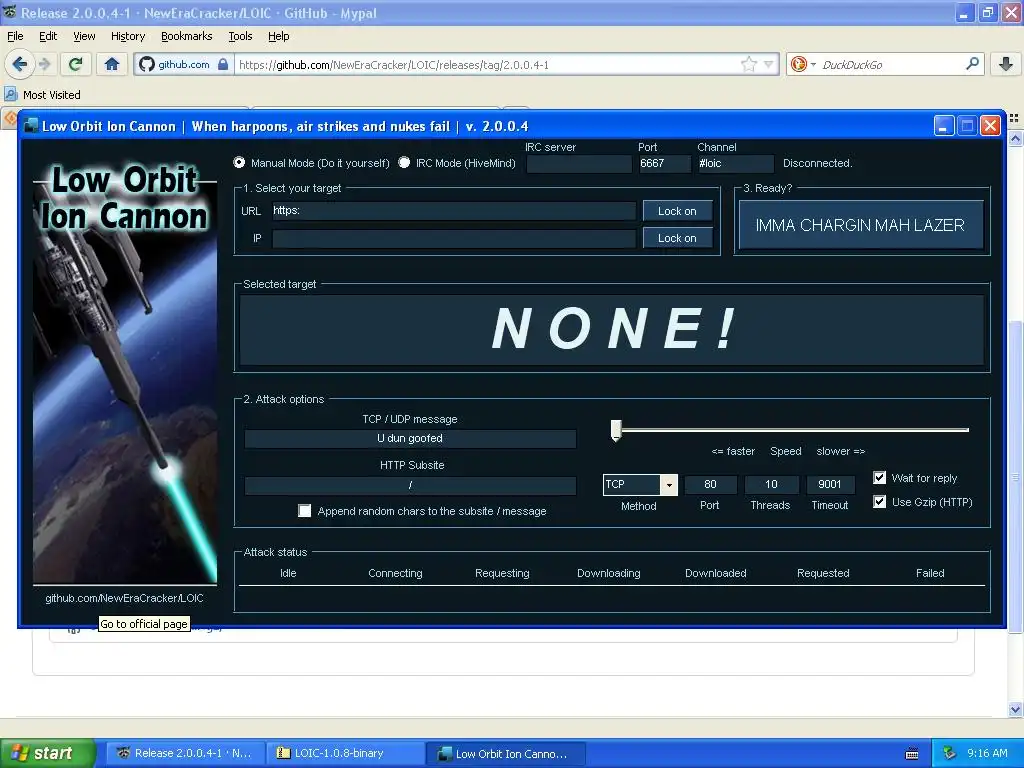This screenshot has height=768, width=1024.
Task: Click the Threads field showing 10
Action: [x=771, y=485]
